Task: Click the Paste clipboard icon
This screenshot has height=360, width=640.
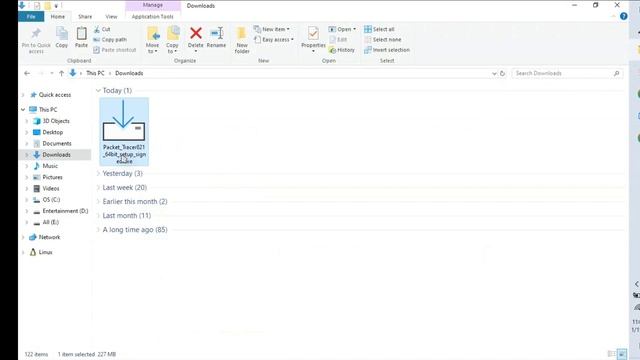Action: pos(81,34)
